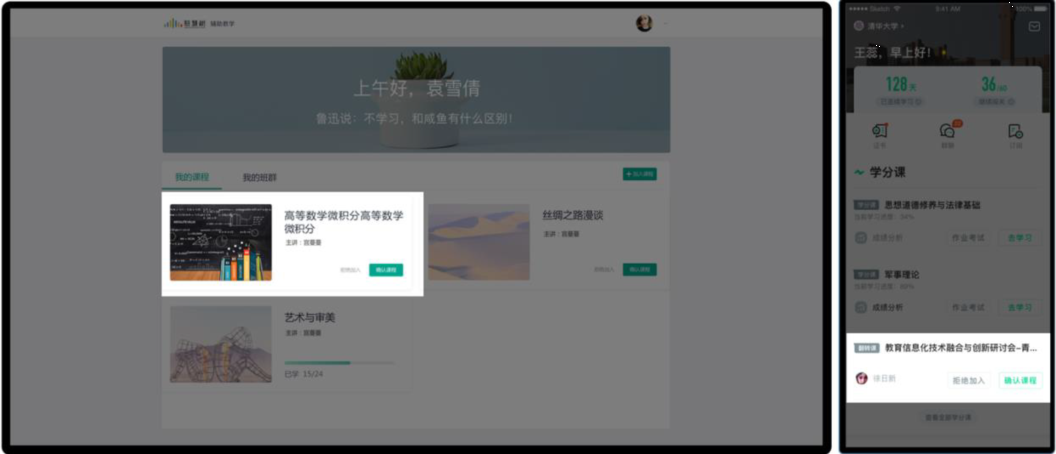Viewport: 1056px width, 454px height.
Task: Tap the teacher avatar on the 教育信息化 card
Action: 861,379
